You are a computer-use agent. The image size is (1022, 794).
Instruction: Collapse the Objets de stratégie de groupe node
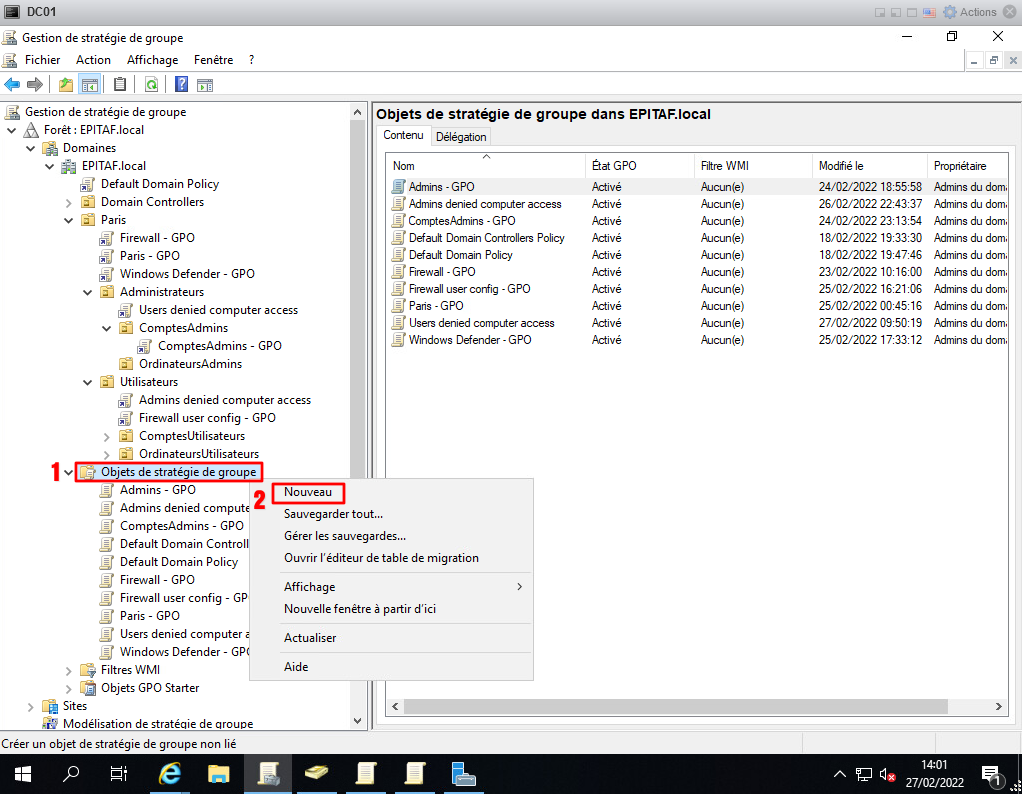pos(68,472)
